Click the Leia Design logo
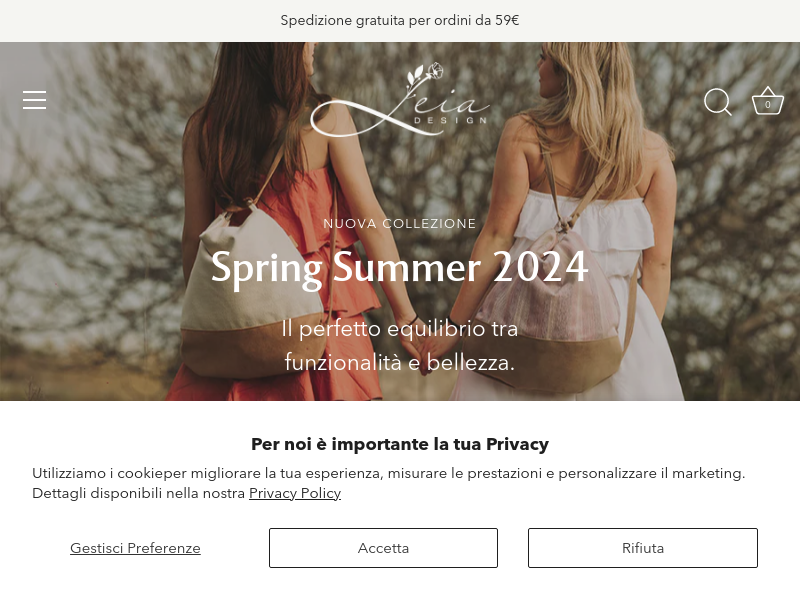 coord(400,100)
